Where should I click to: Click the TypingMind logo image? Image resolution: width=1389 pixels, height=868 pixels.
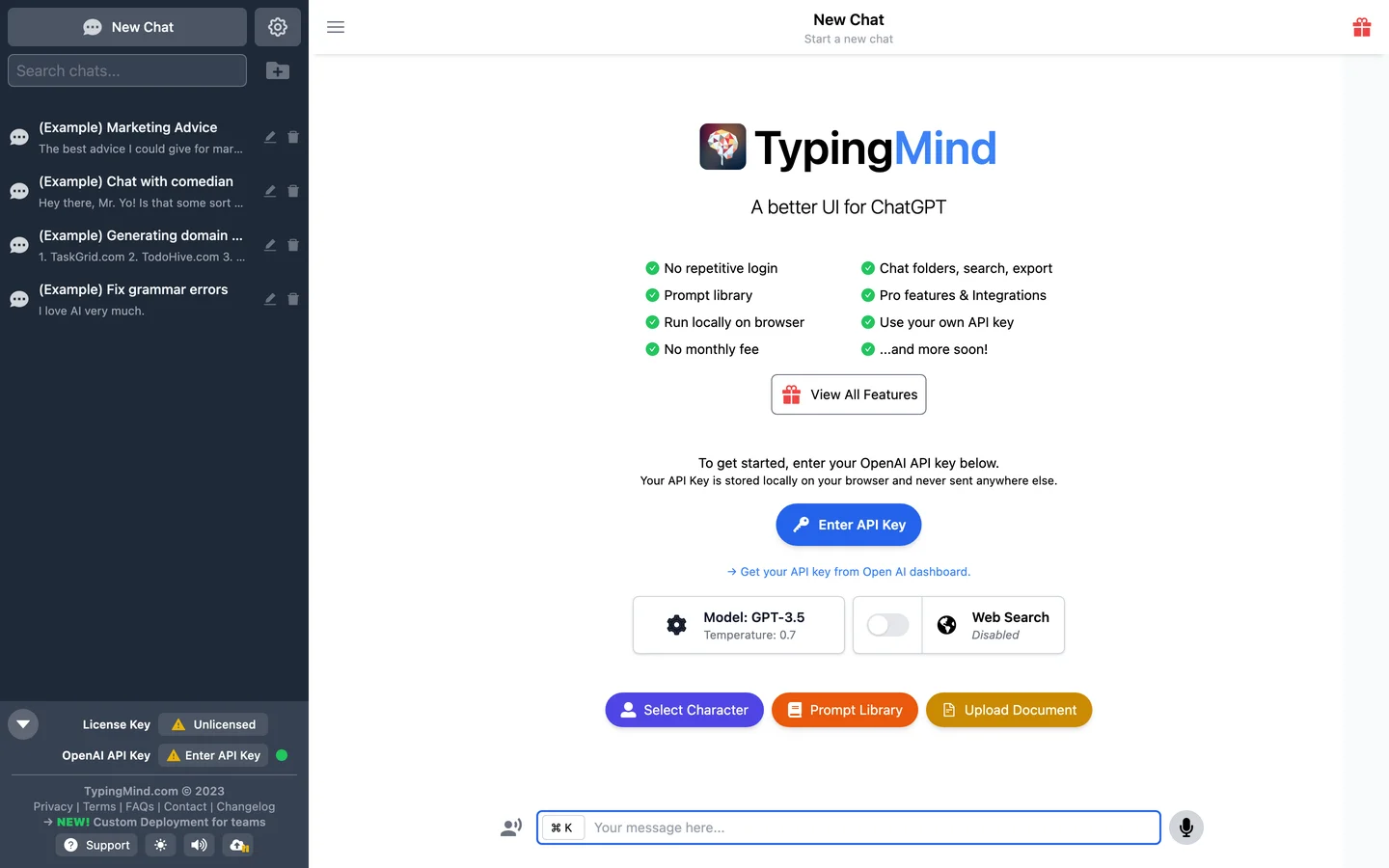(722, 147)
